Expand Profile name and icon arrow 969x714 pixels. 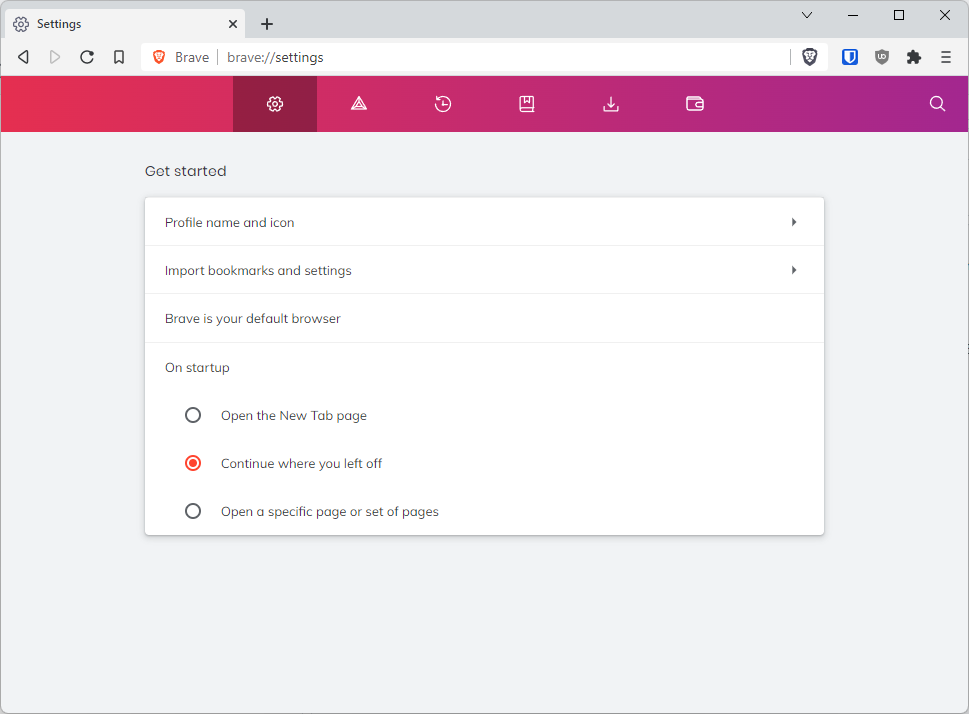click(794, 222)
